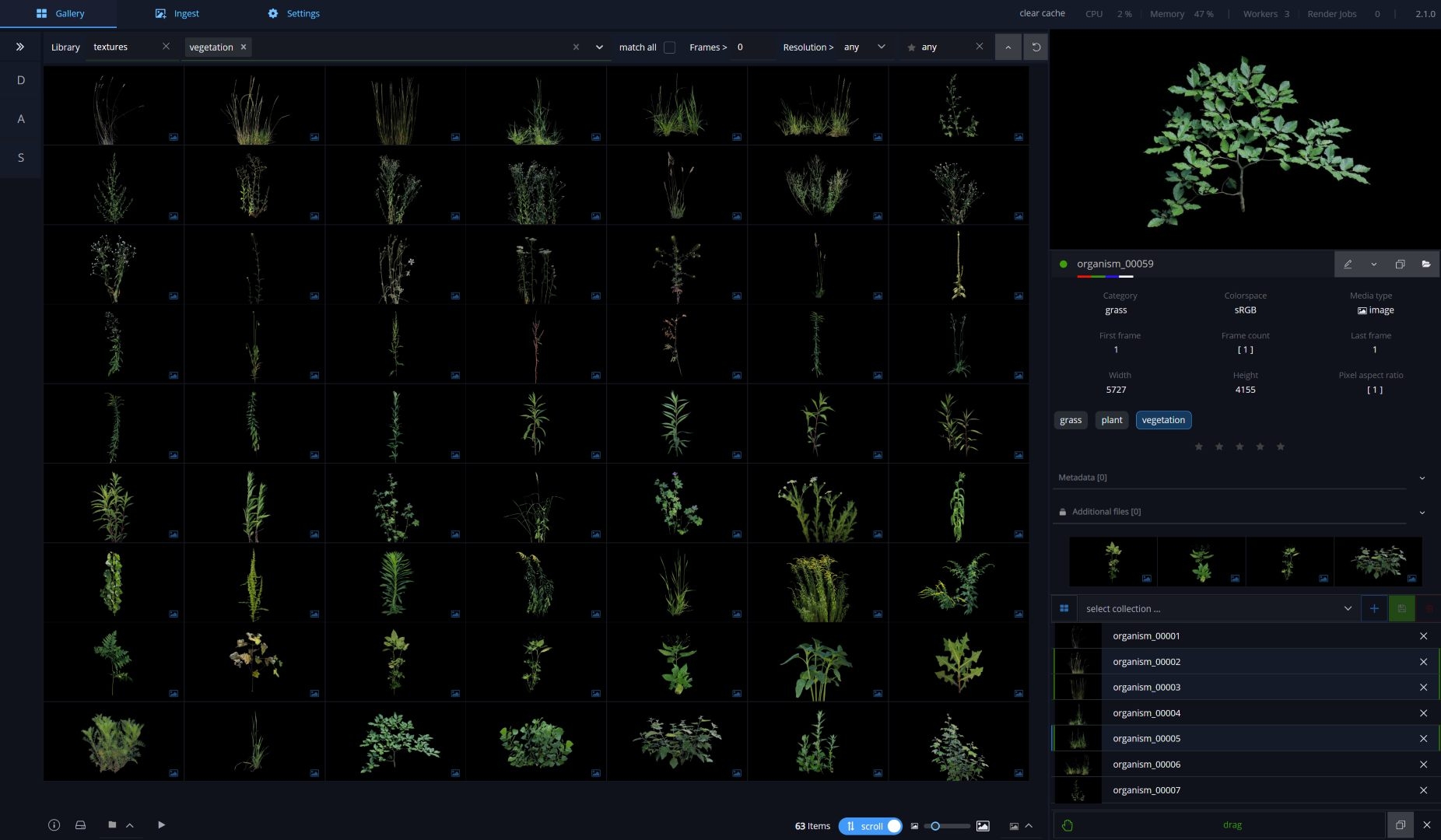Viewport: 1441px width, 840px height.
Task: Expand the left sidebar with double chevron
Action: [x=20, y=47]
